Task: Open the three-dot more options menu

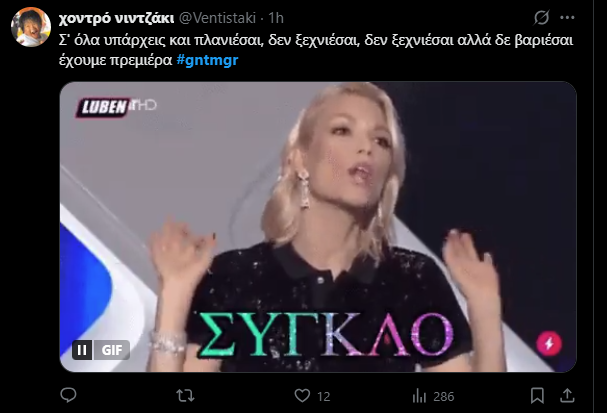Action: (567, 17)
